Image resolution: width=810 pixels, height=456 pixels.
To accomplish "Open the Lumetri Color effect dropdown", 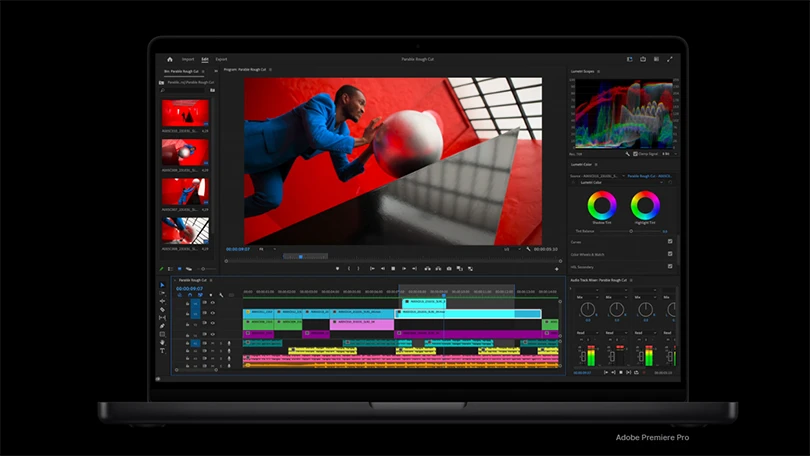I will 620,182.
